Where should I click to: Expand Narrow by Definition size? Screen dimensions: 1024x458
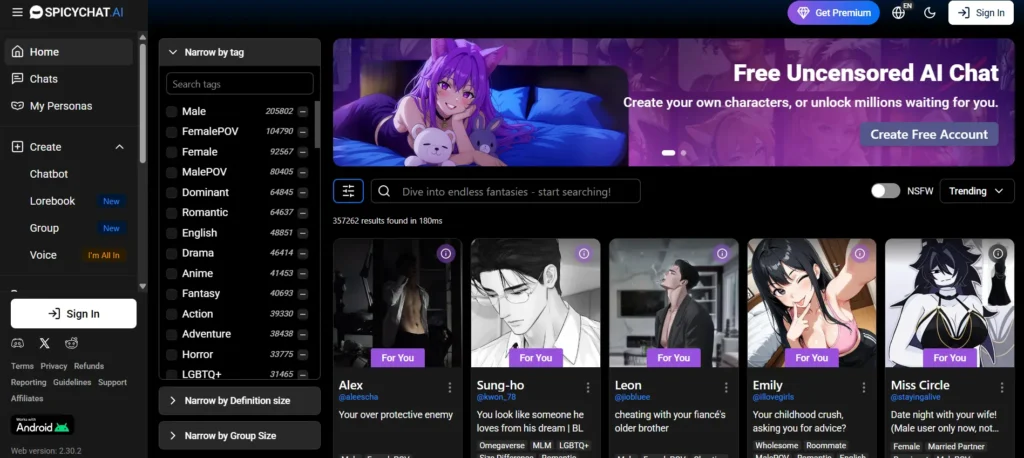pyautogui.click(x=239, y=401)
